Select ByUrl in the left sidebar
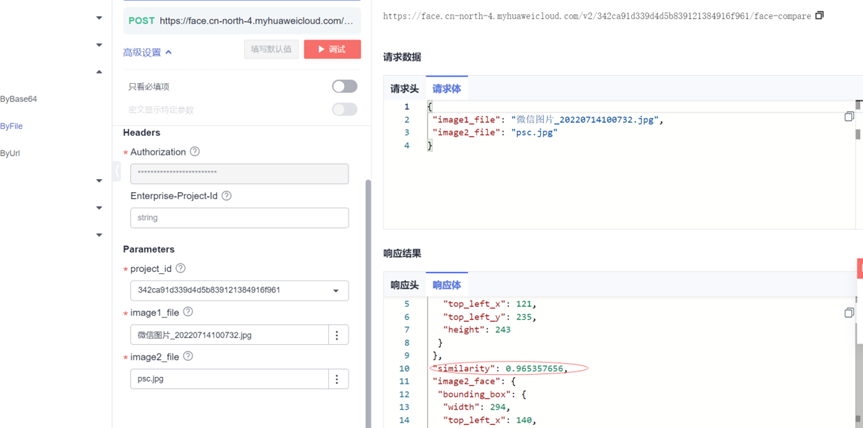This screenshot has width=863, height=428. 11,153
